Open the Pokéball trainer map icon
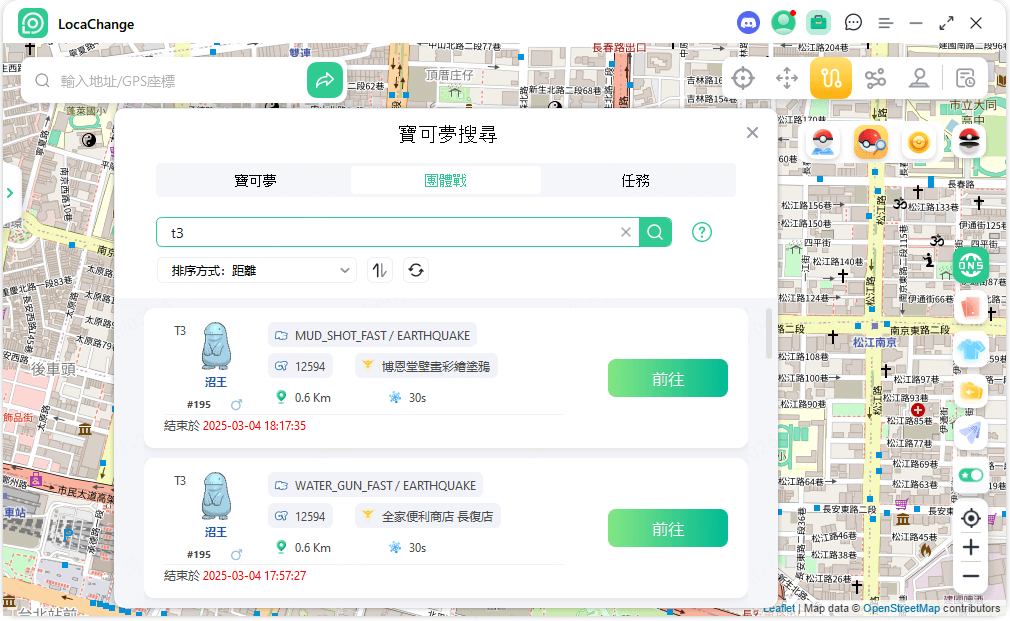This screenshot has height=621, width=1010. click(x=823, y=142)
